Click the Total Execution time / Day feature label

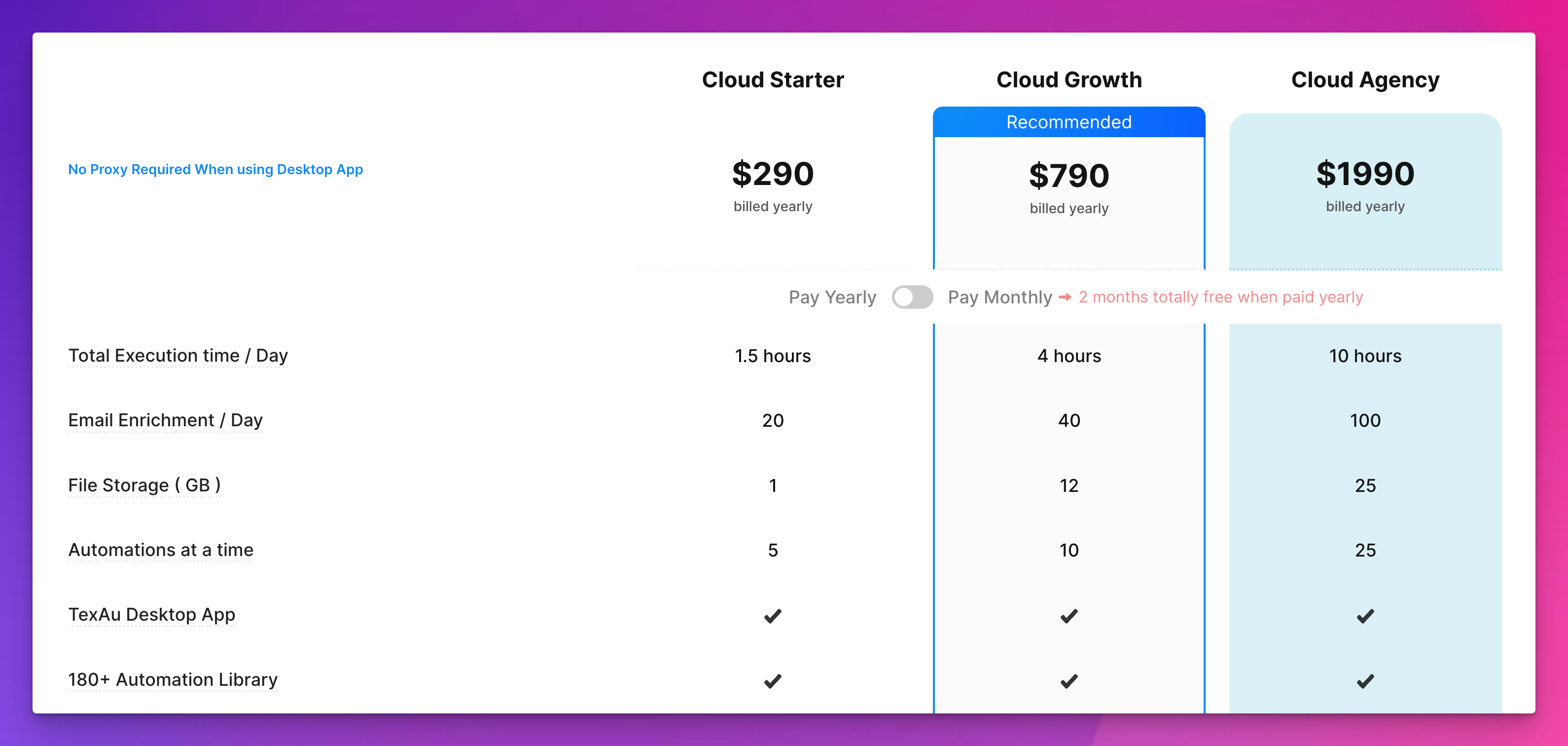pyautogui.click(x=178, y=356)
